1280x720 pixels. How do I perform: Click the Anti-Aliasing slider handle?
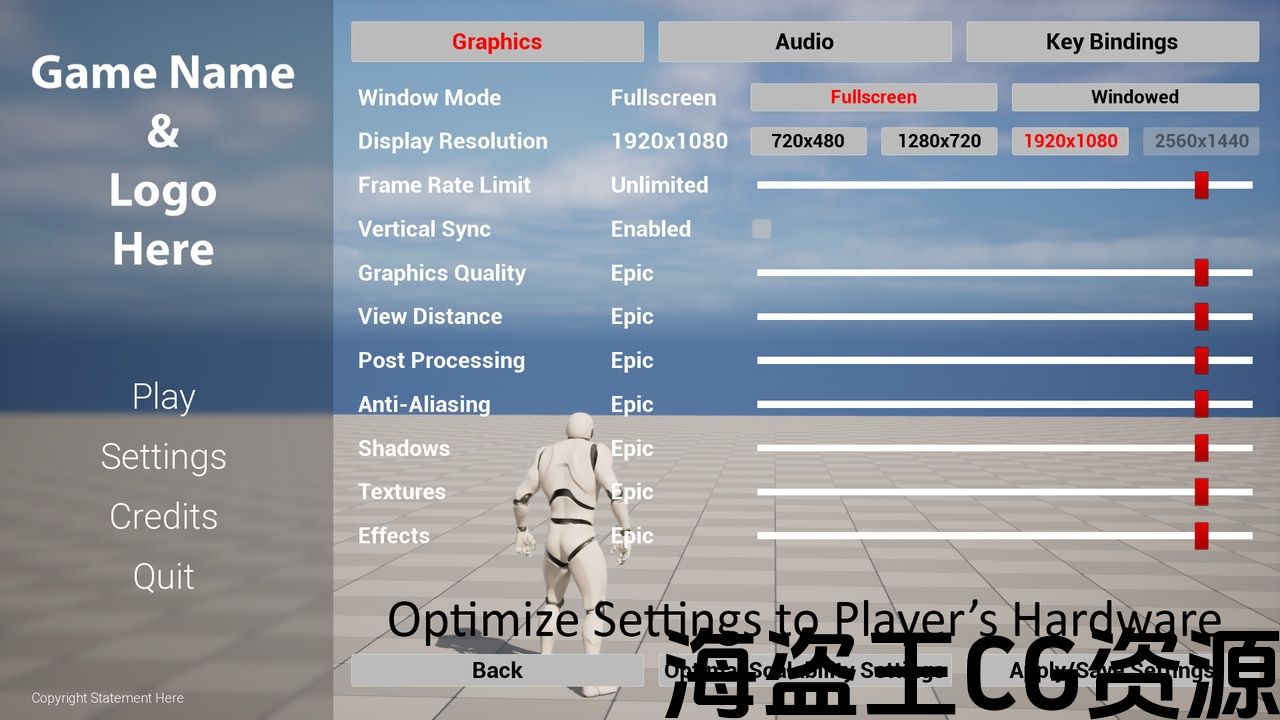1201,404
